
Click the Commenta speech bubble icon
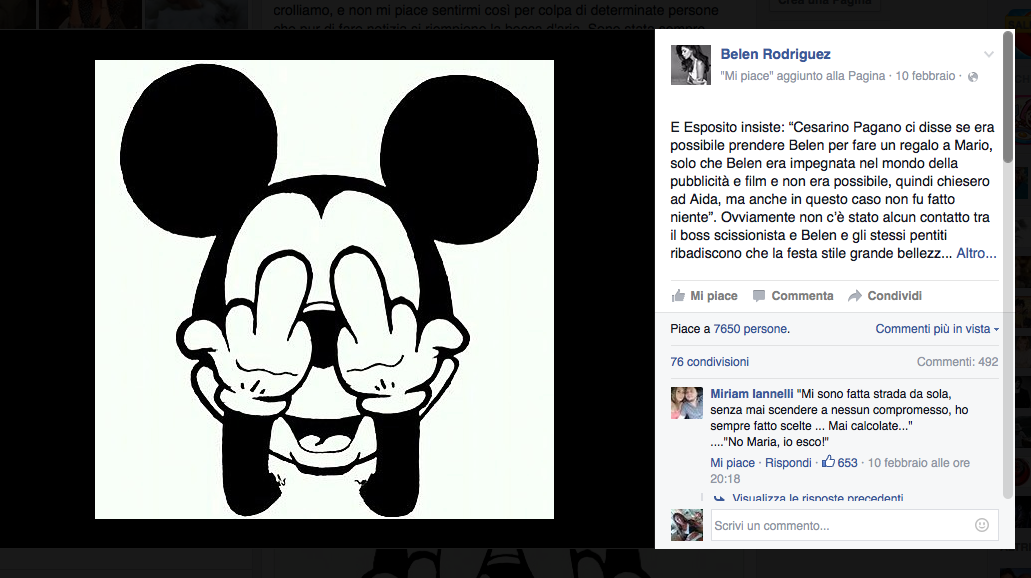[759, 296]
